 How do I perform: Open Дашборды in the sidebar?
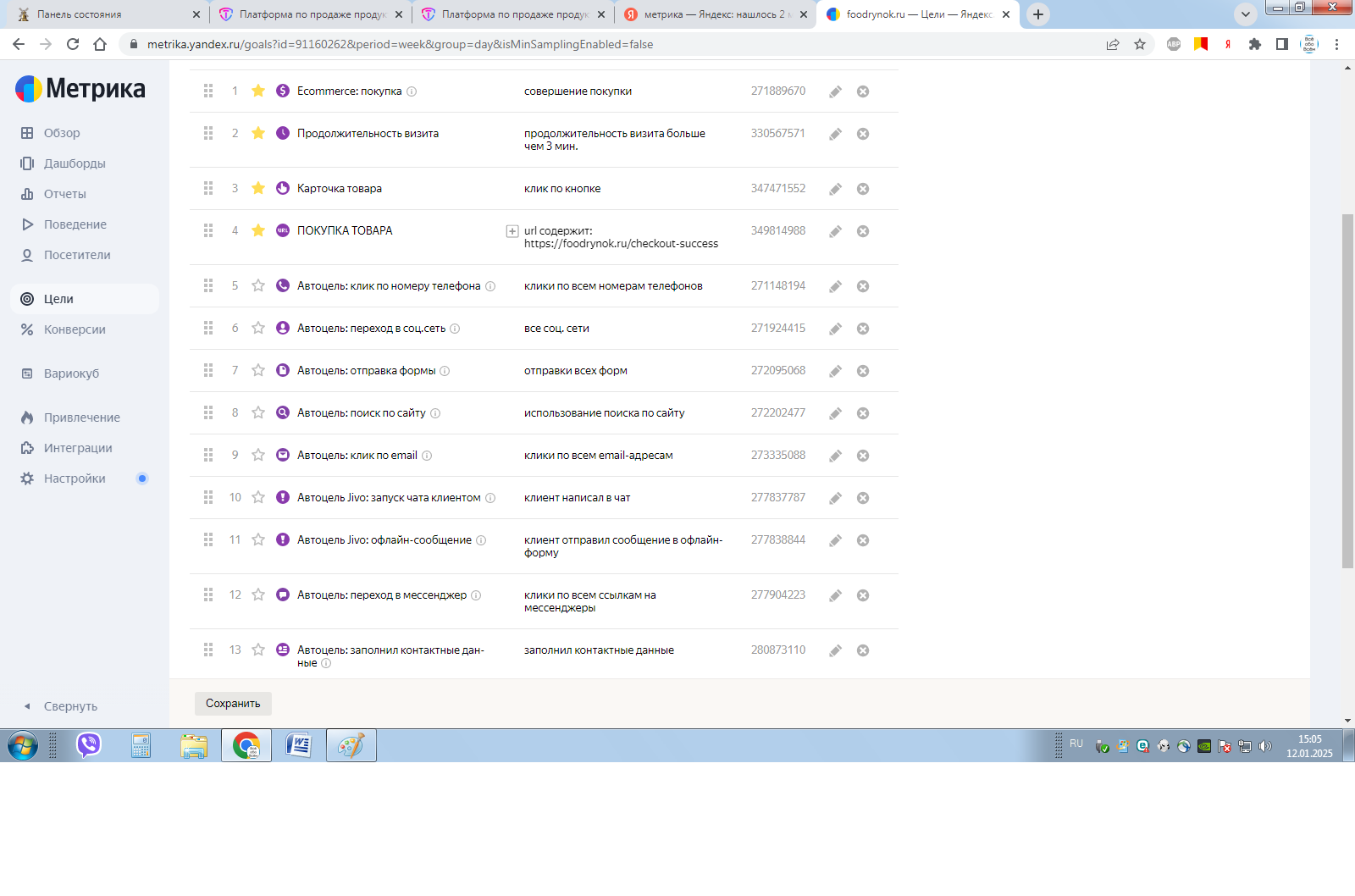pos(85,163)
